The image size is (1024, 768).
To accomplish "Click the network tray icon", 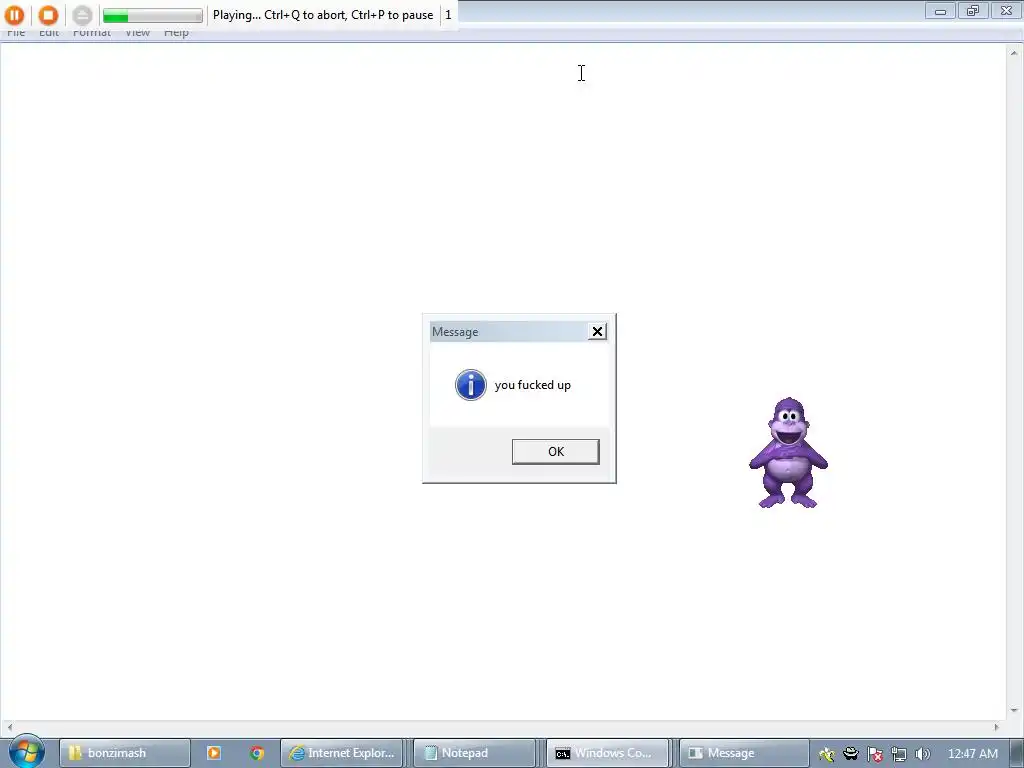I will 899,754.
